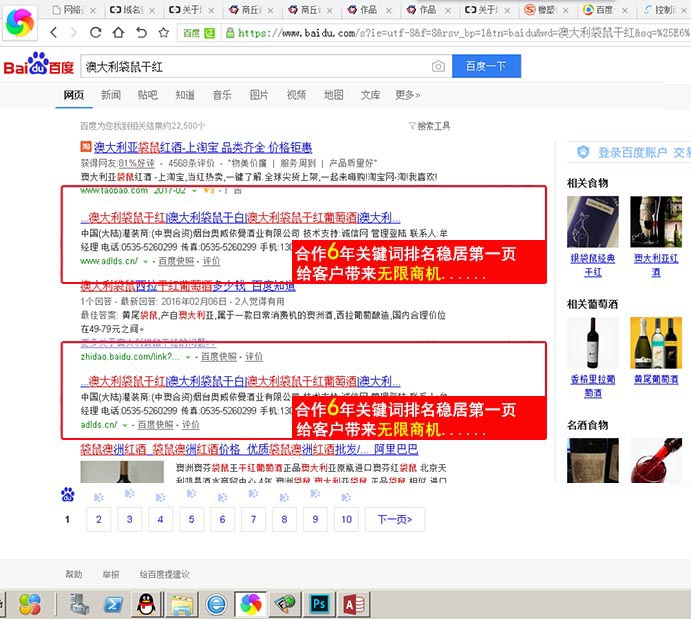The width and height of the screenshot is (691, 619).
Task: Expand dropdown arrow next to www.adlds.cn/
Action: (145, 261)
